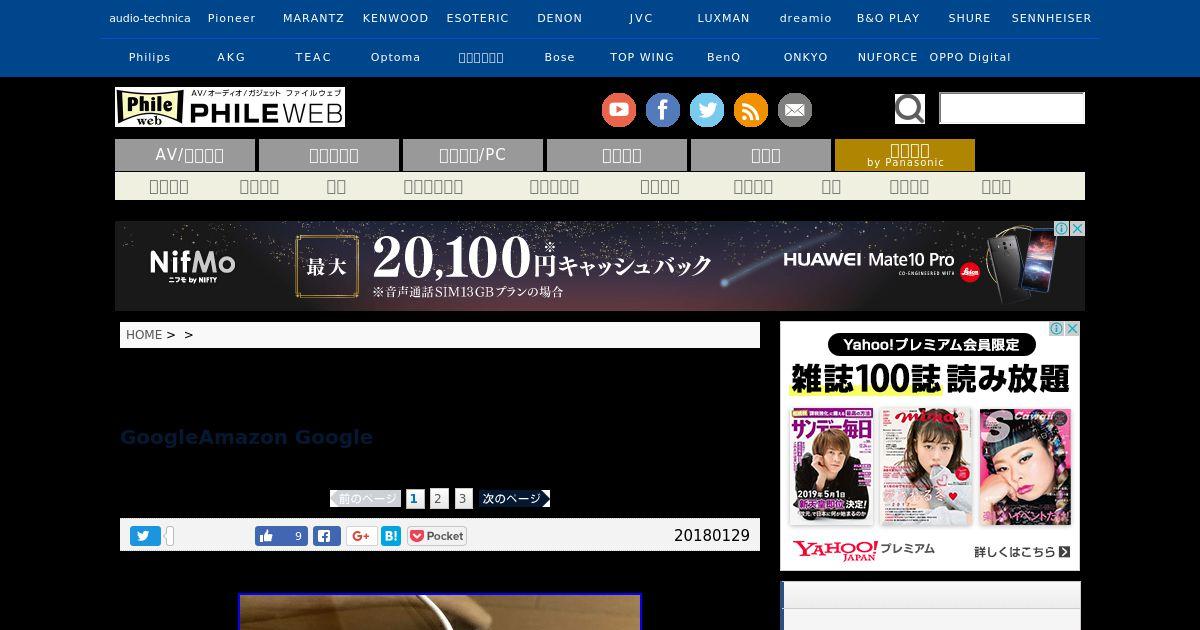Open the TOP WING brand link
Image resolution: width=1200 pixels, height=630 pixels.
click(x=642, y=57)
